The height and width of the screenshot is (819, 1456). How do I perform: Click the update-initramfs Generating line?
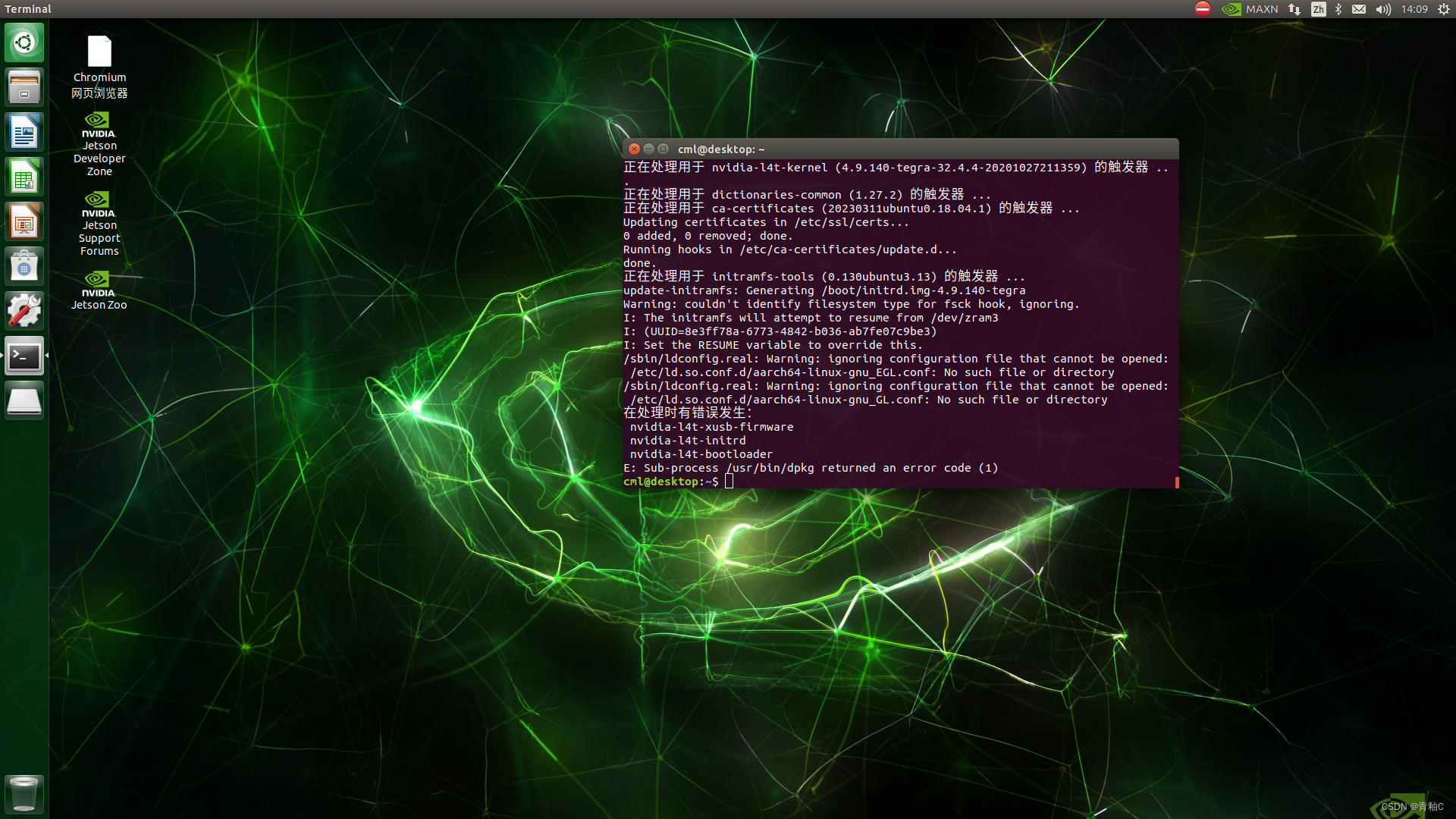tap(824, 290)
